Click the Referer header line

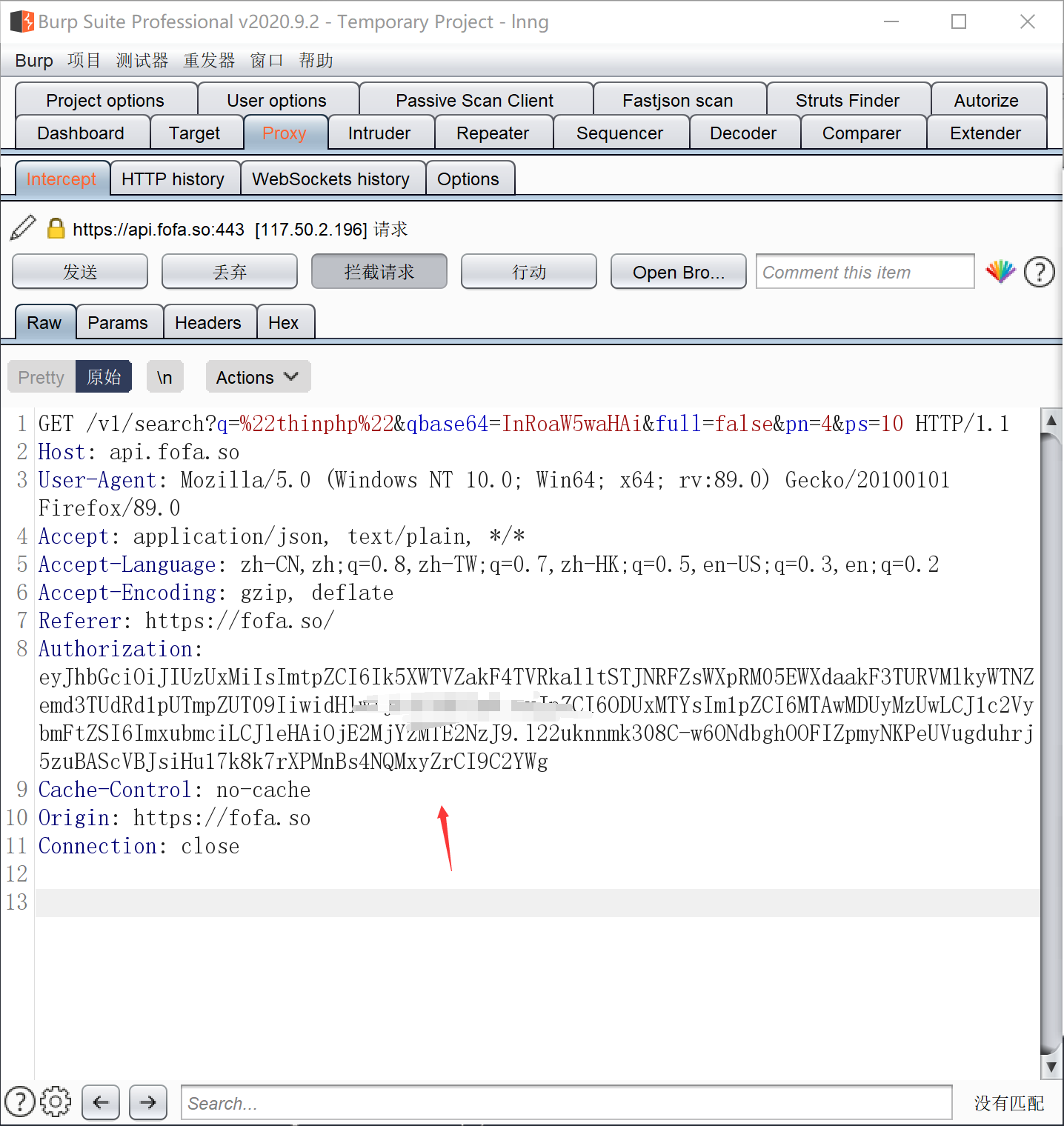pos(187,621)
